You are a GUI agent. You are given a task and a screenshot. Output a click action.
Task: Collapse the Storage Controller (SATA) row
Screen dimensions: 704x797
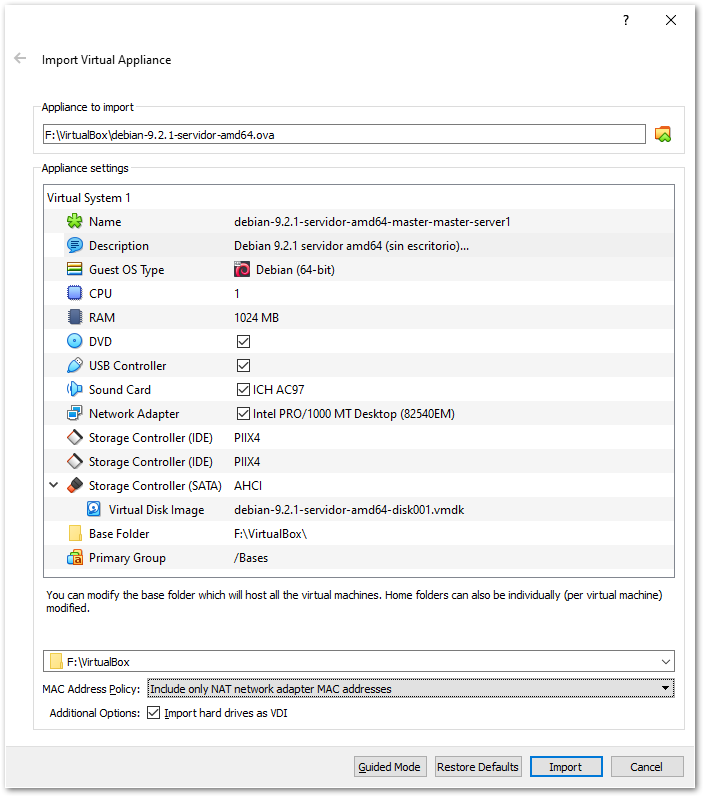coord(53,485)
